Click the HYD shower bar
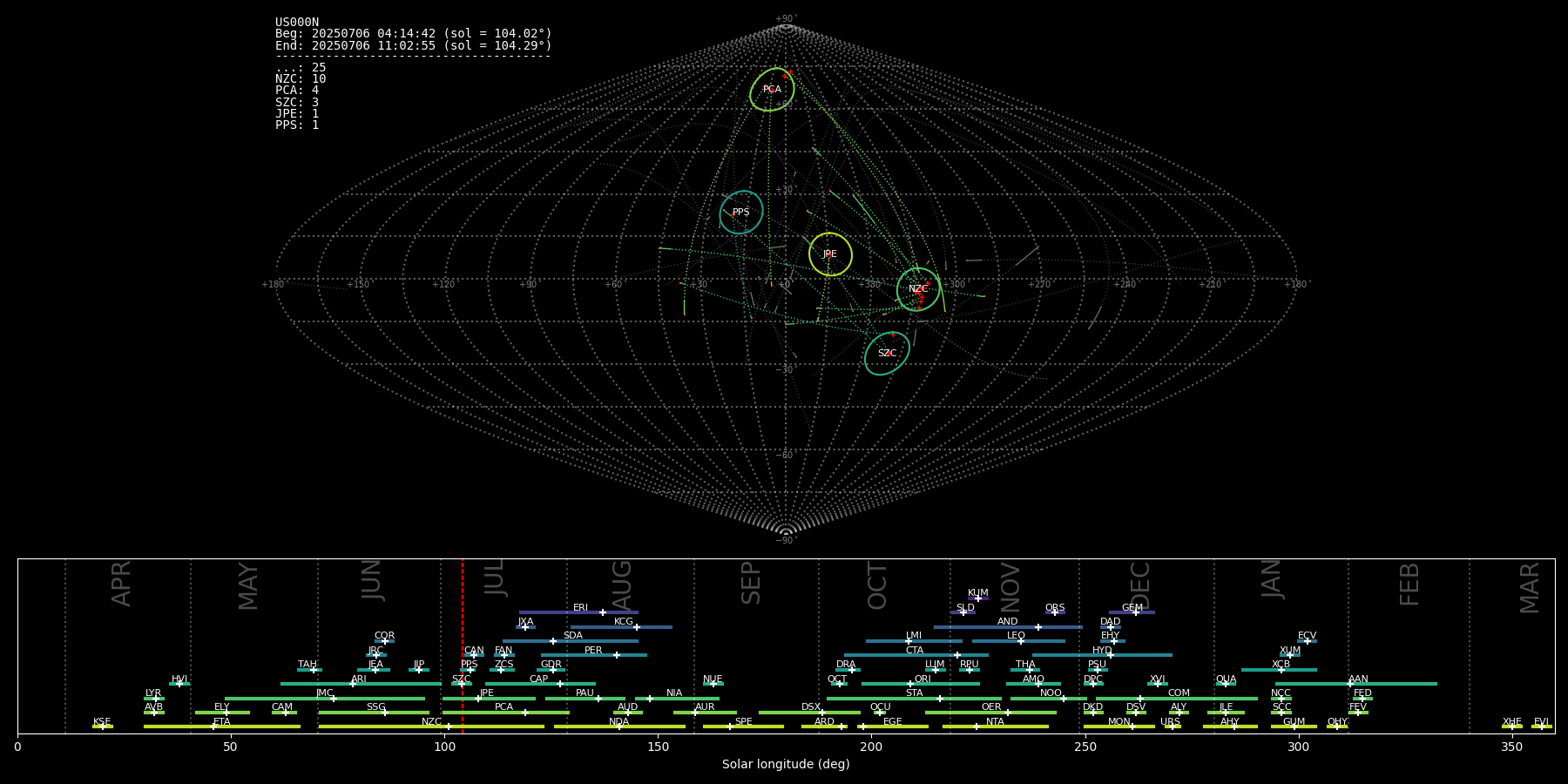 1102,655
